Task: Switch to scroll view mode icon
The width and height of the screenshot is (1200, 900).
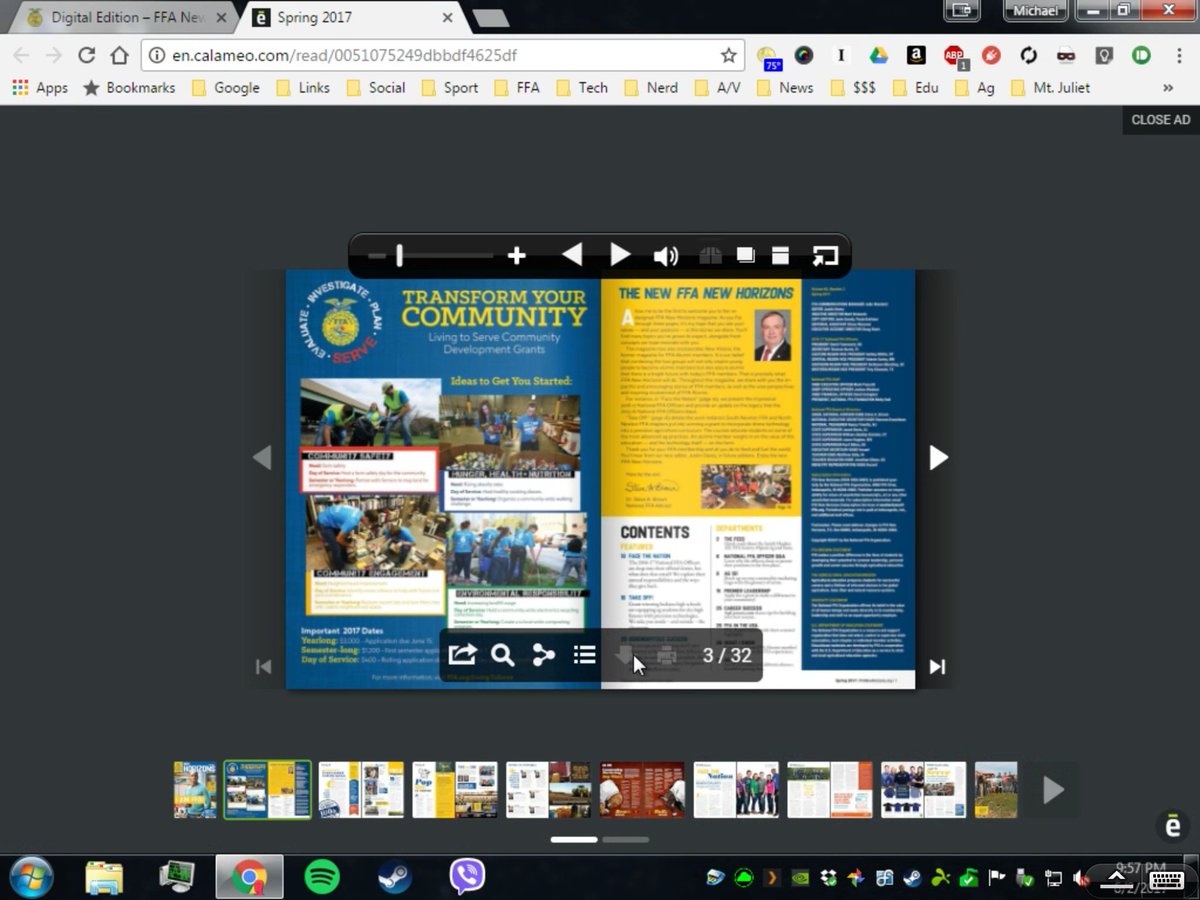Action: click(x=780, y=256)
